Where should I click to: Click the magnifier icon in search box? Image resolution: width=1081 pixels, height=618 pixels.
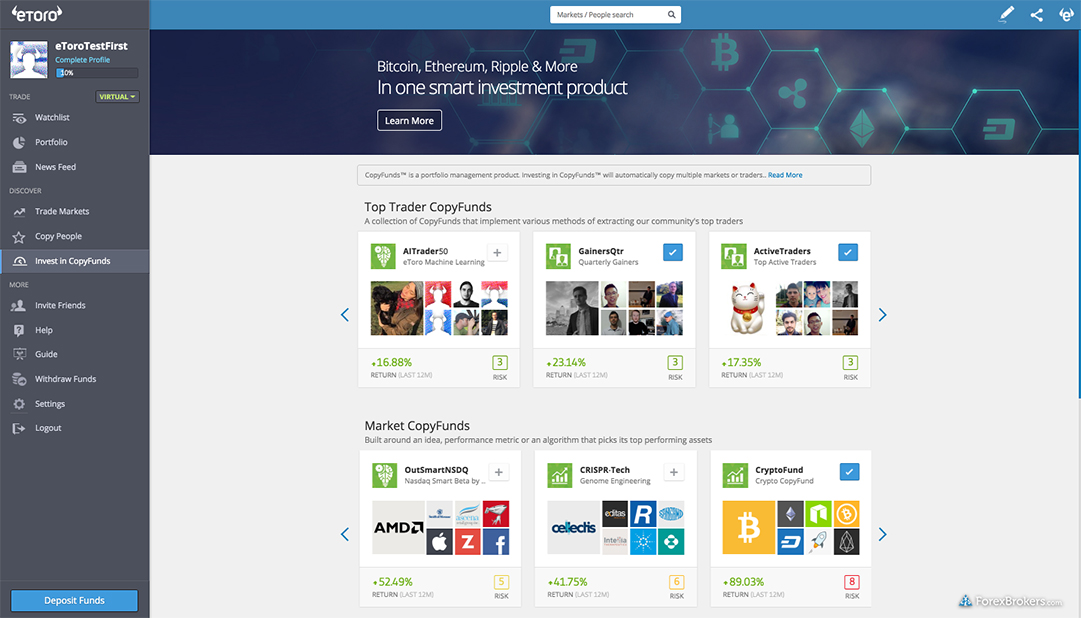tap(671, 14)
